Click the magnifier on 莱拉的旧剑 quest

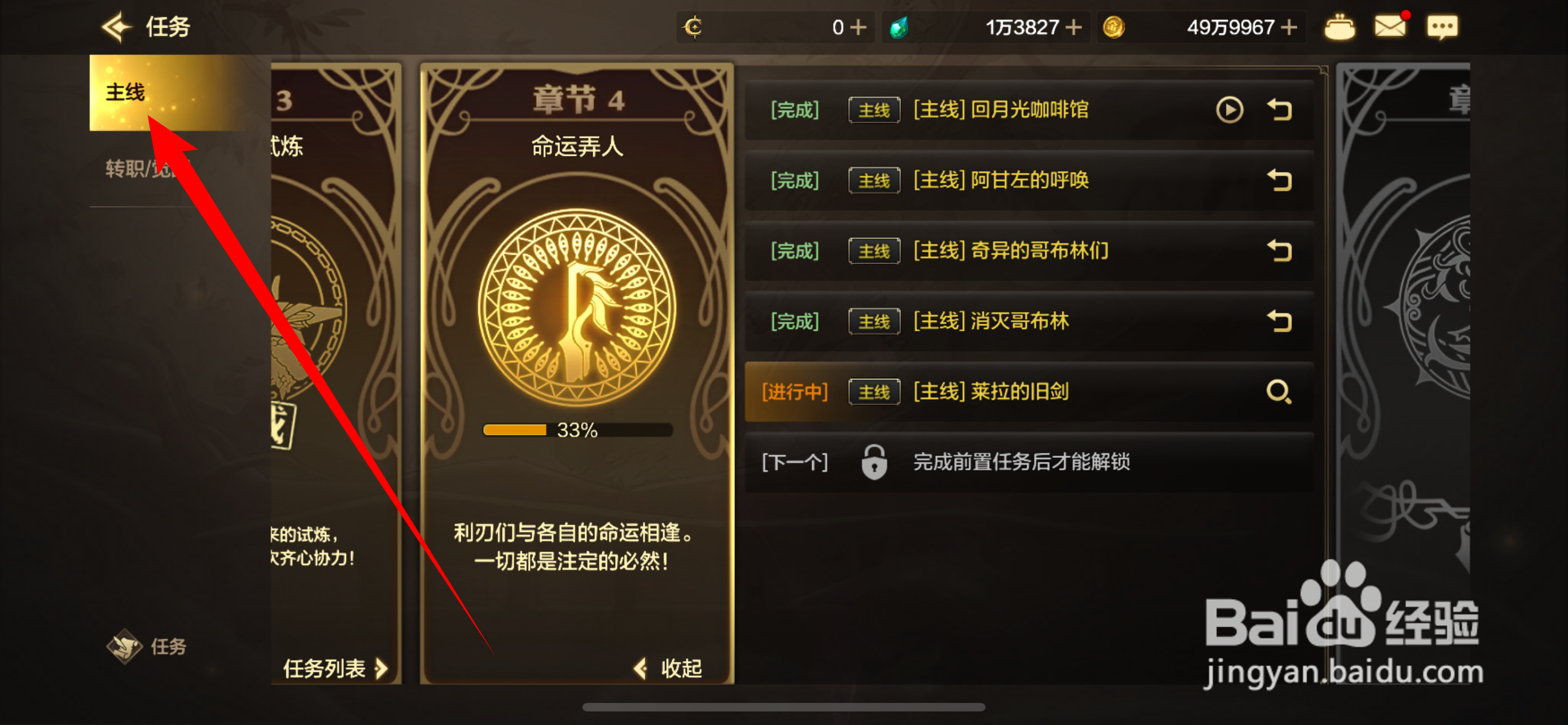point(1279,391)
